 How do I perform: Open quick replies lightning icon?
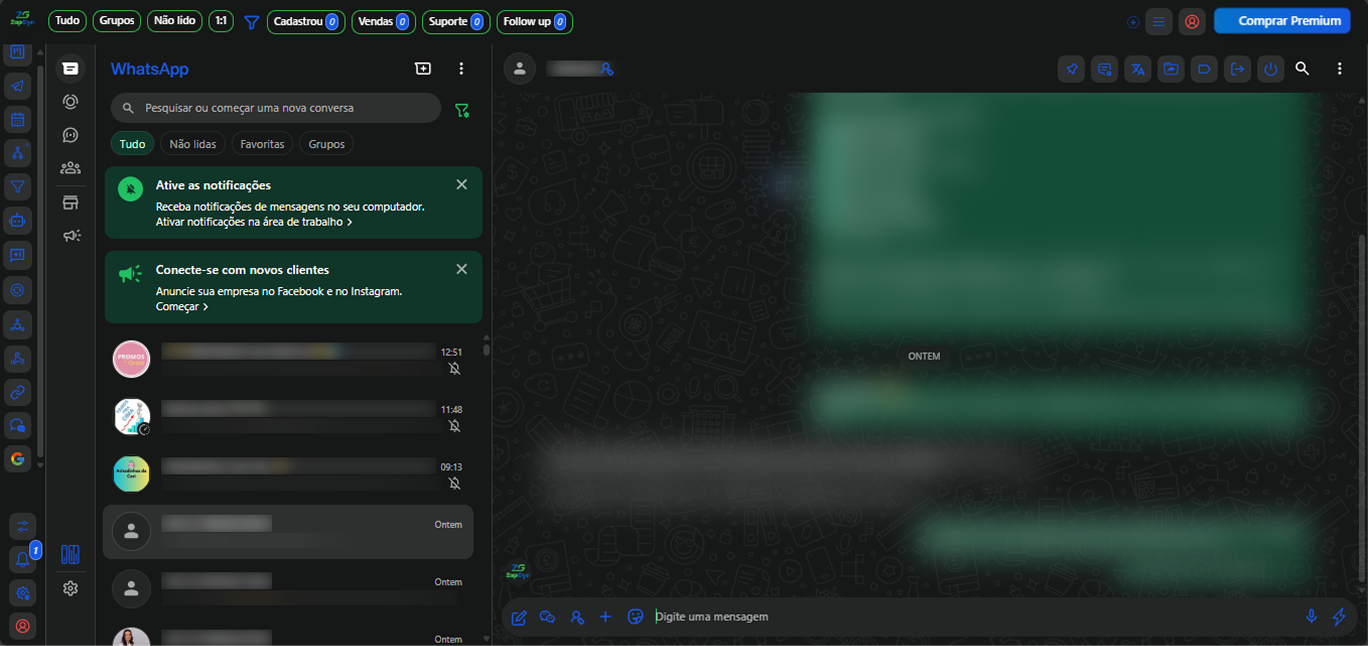[1340, 616]
